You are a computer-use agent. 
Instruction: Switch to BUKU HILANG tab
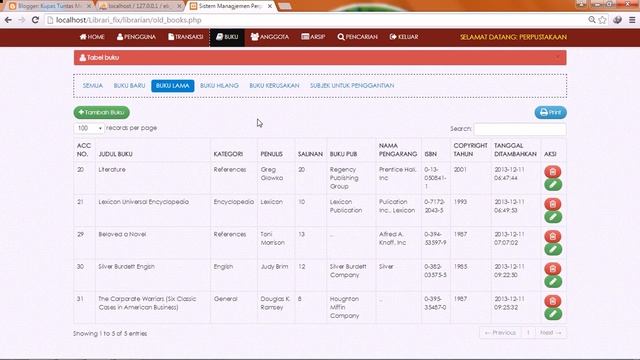pyautogui.click(x=219, y=86)
